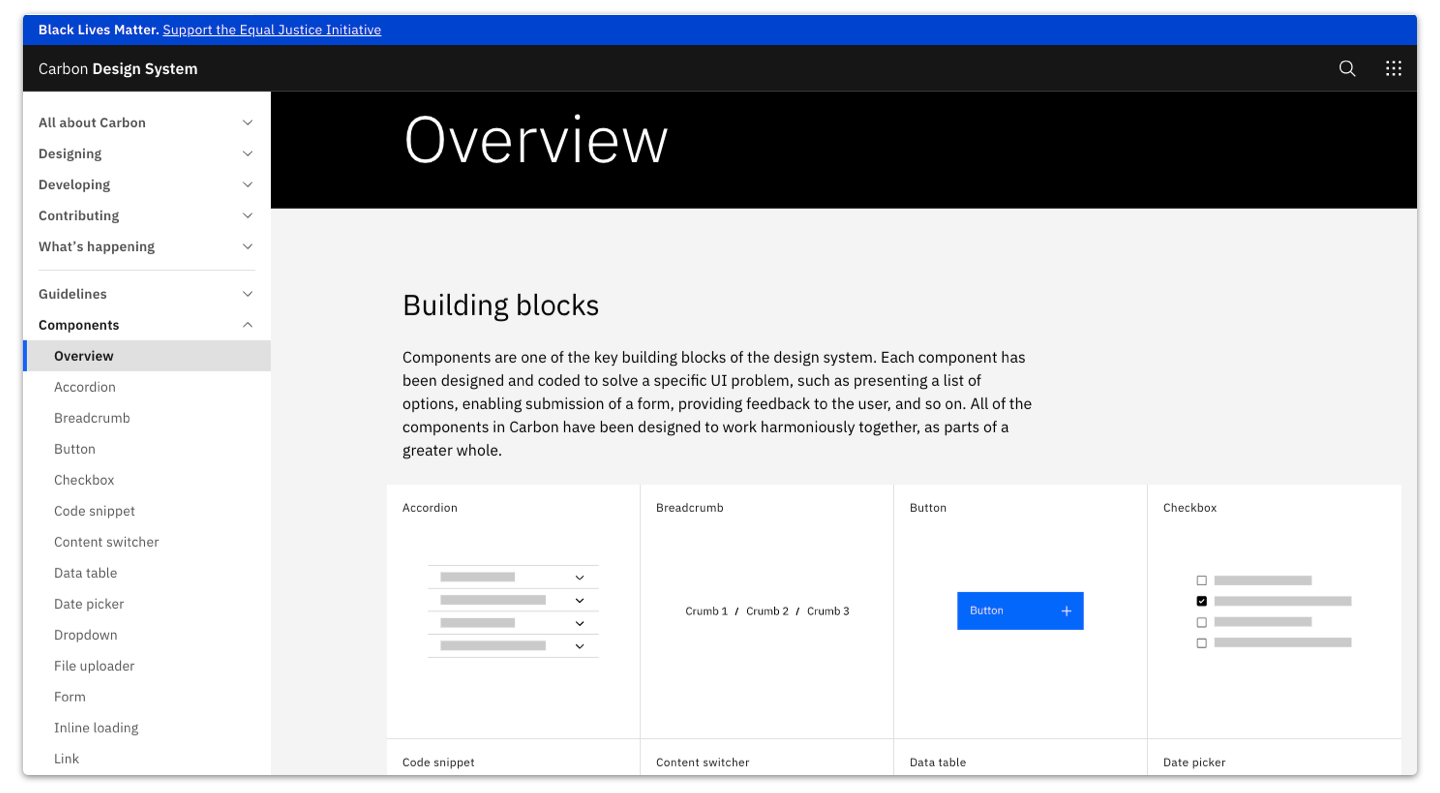The width and height of the screenshot is (1440, 793).
Task: Open the Date picker card
Action: tap(1274, 757)
